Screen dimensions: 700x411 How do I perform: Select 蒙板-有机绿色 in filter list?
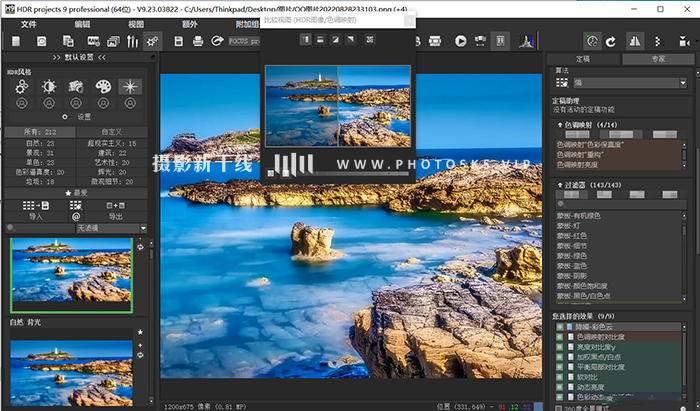point(579,216)
